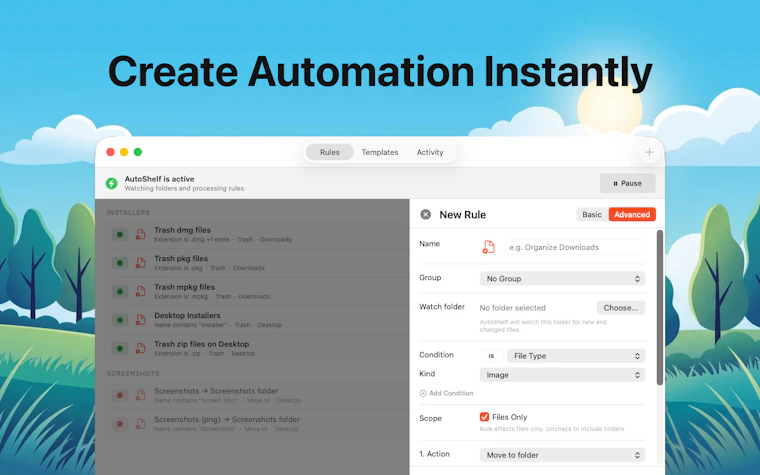Select the Desktop Installers rule title
This screenshot has height=475, width=760.
coord(187,316)
